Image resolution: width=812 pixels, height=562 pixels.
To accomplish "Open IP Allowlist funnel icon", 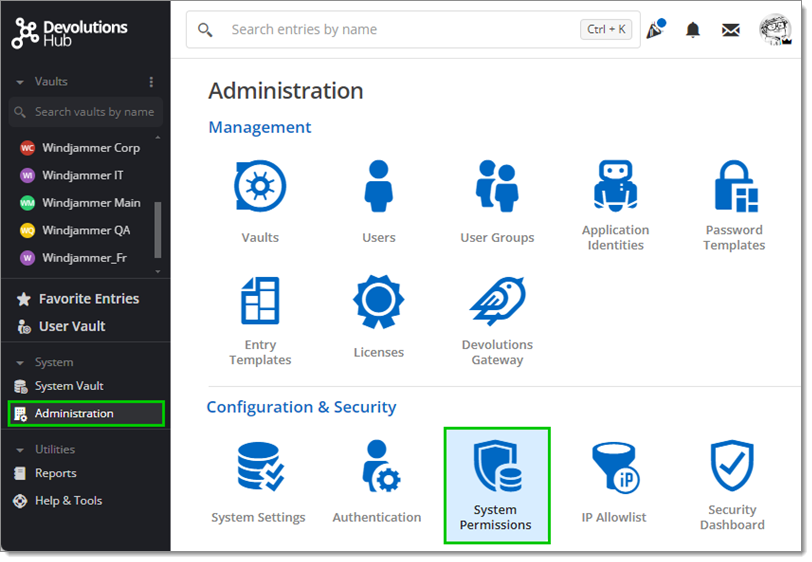I will [615, 468].
